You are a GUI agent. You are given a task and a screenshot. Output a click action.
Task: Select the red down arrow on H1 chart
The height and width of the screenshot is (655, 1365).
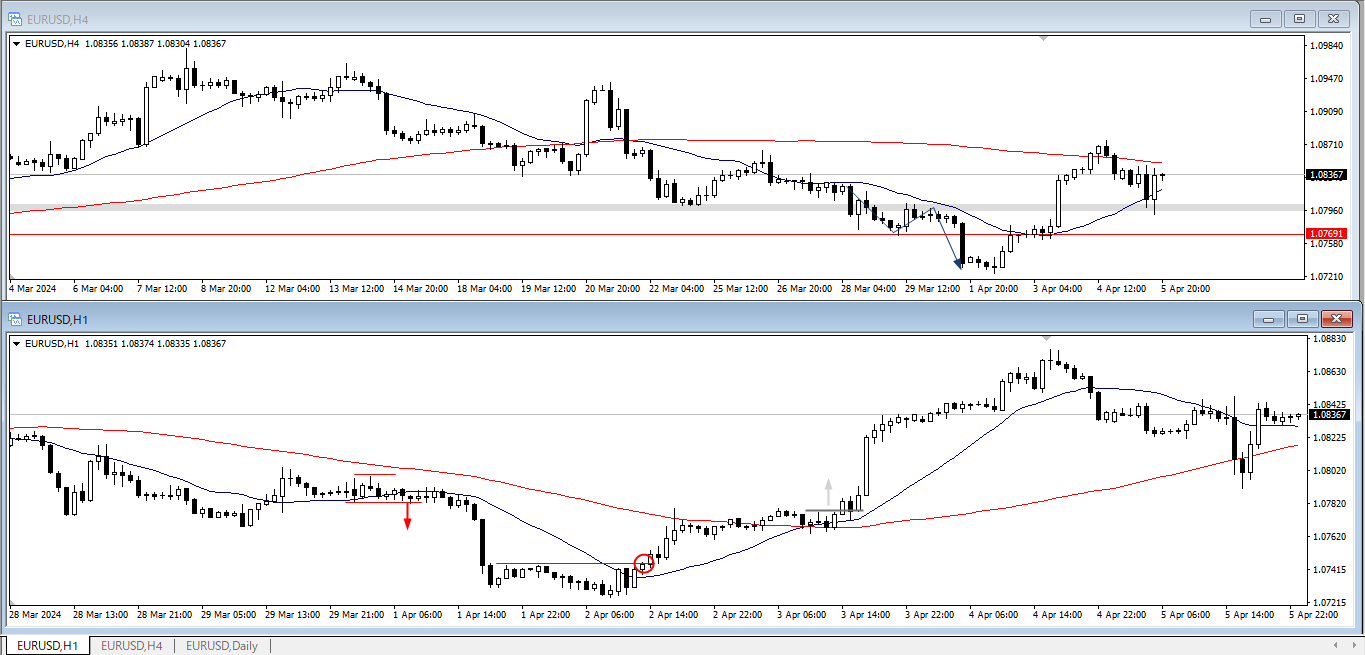408,514
